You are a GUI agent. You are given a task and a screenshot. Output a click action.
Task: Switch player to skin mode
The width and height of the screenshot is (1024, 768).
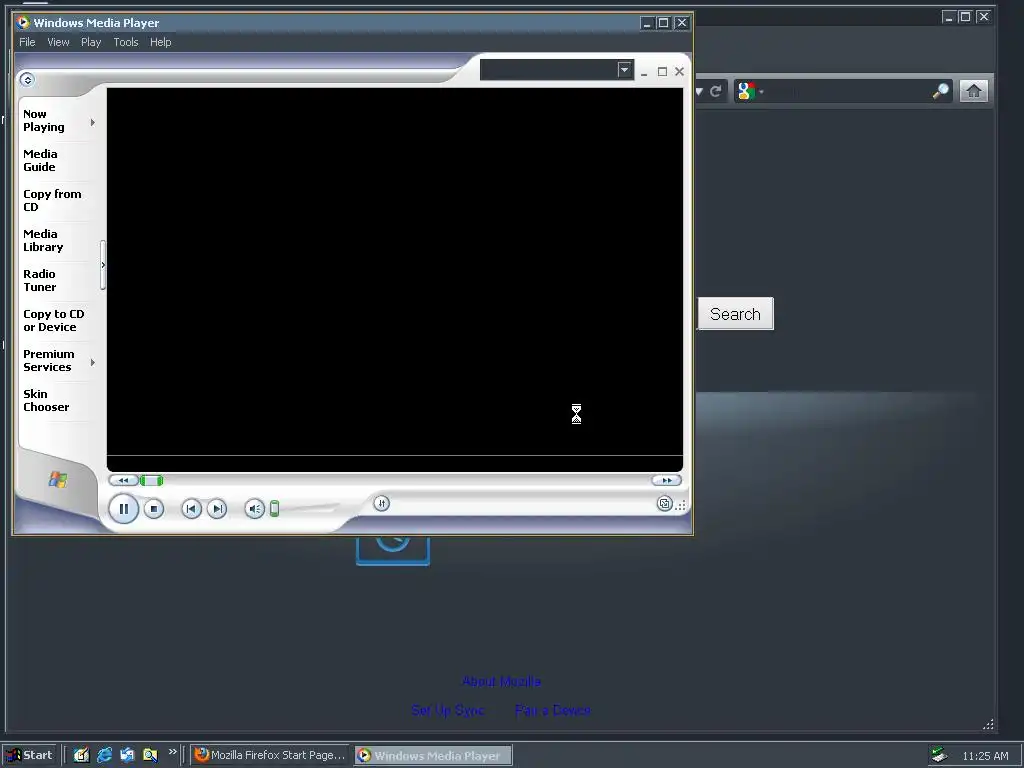coord(664,504)
